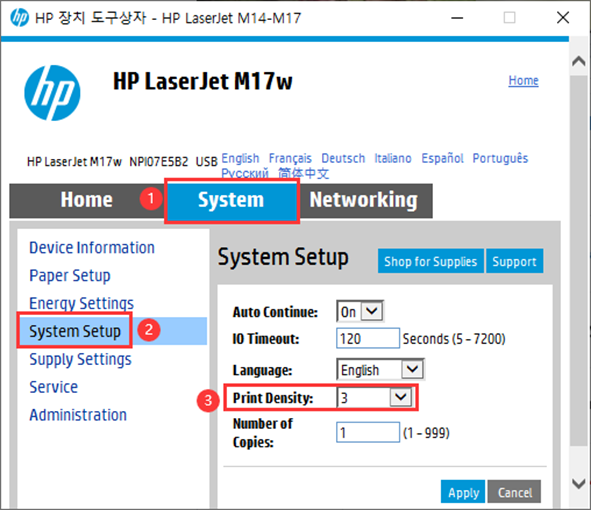Switch to the Networking tab
The width and height of the screenshot is (591, 510).
click(x=364, y=200)
